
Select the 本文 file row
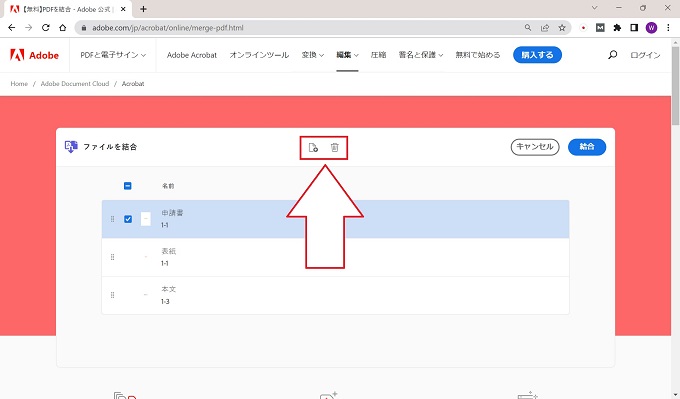click(x=335, y=295)
